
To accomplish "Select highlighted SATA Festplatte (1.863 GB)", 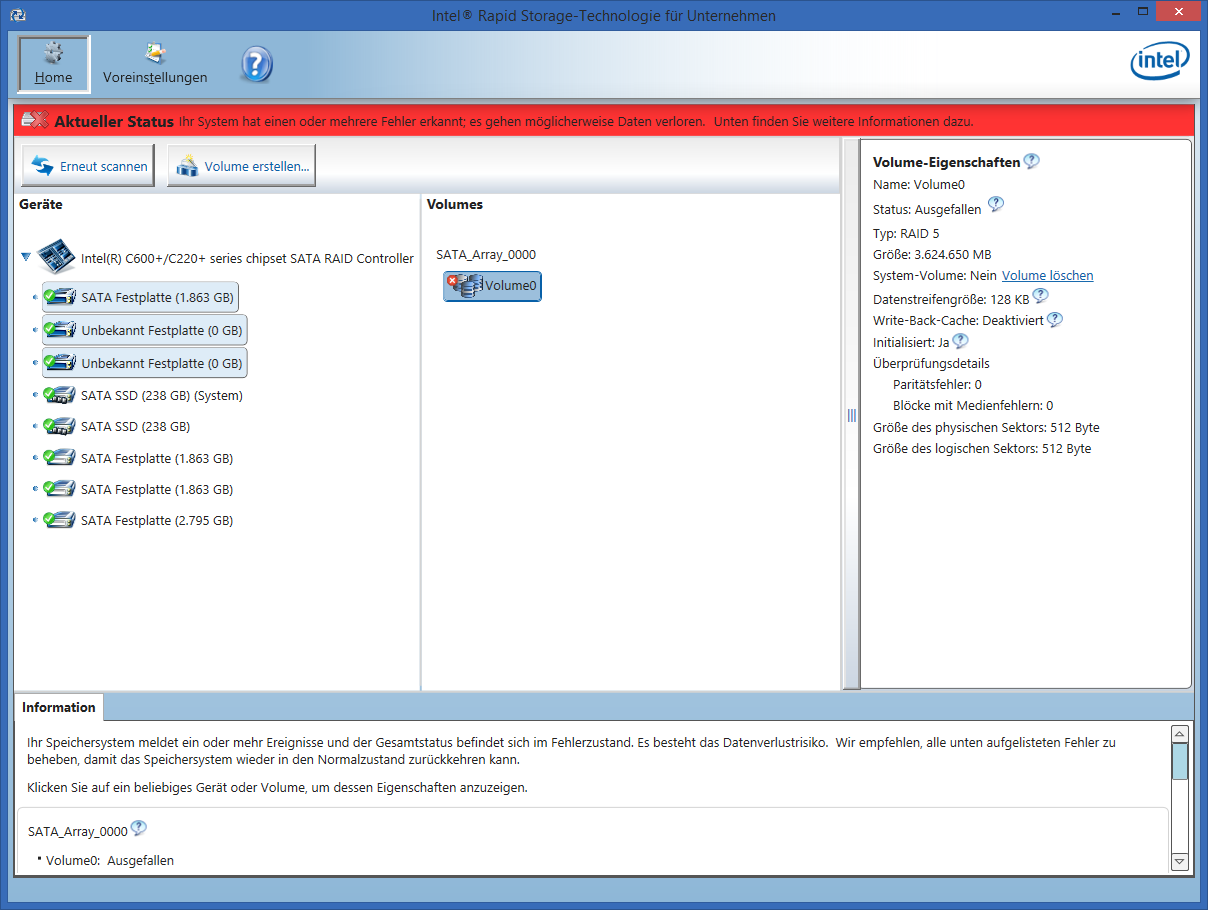I will pyautogui.click(x=141, y=297).
